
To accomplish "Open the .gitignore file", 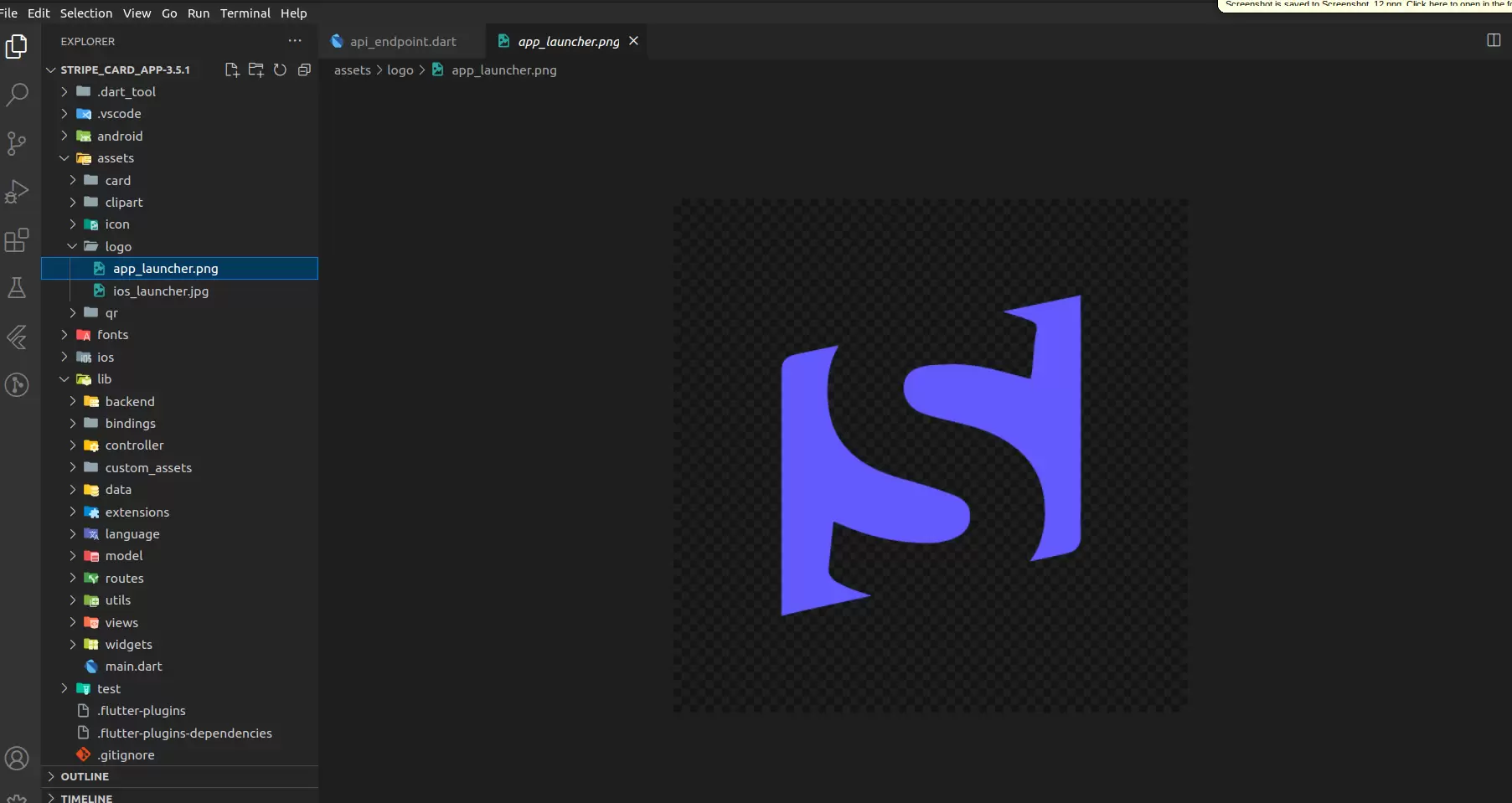I will pyautogui.click(x=179, y=754).
